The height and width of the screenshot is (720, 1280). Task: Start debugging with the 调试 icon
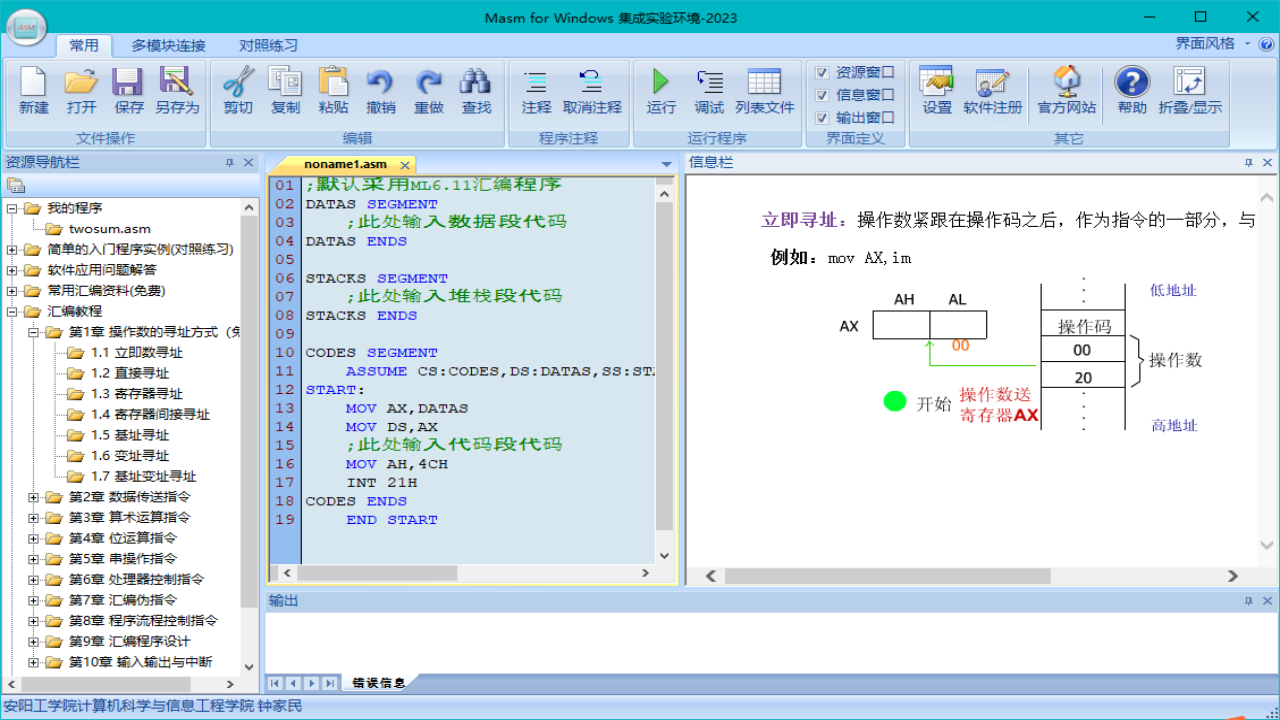point(708,92)
